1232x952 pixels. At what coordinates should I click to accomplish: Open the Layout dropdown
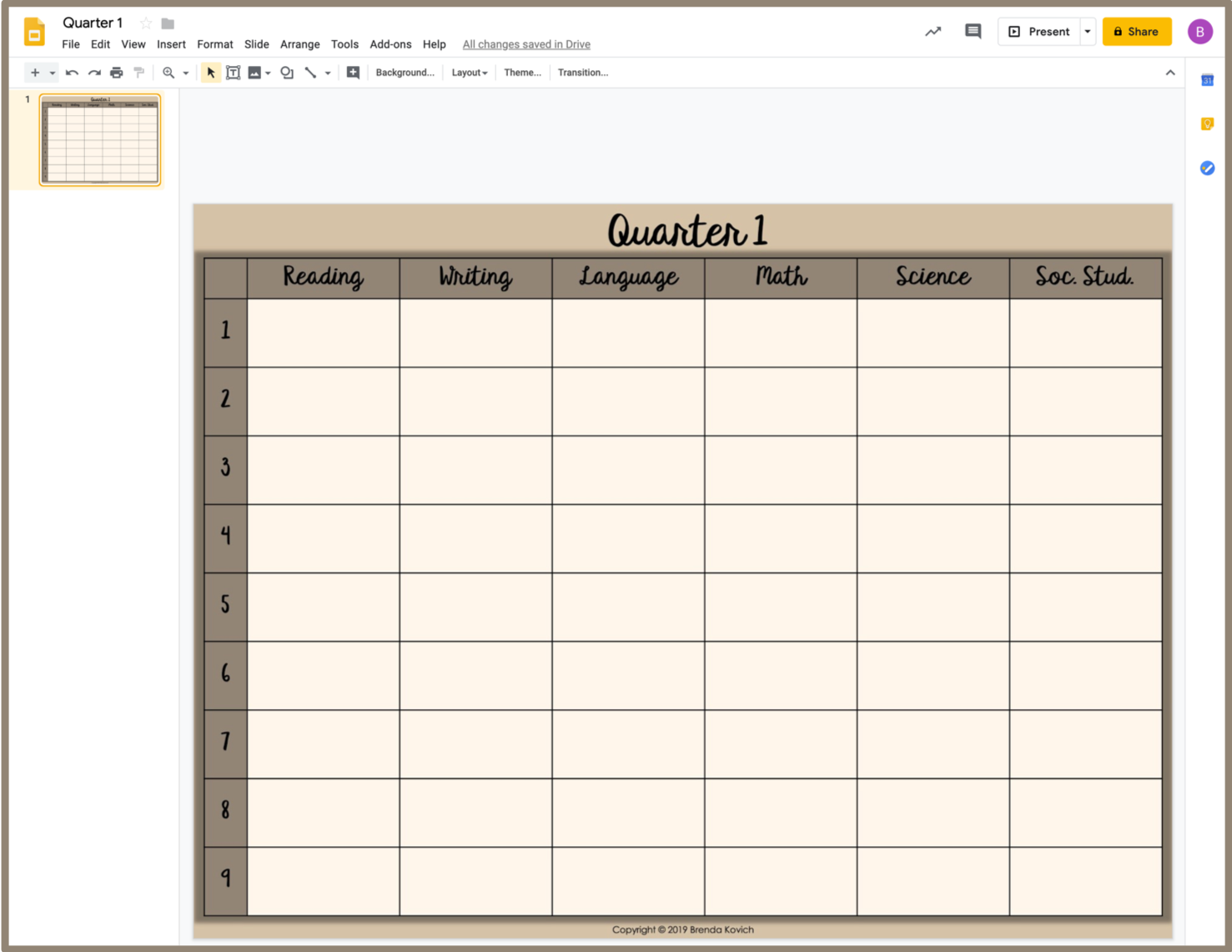tap(469, 73)
